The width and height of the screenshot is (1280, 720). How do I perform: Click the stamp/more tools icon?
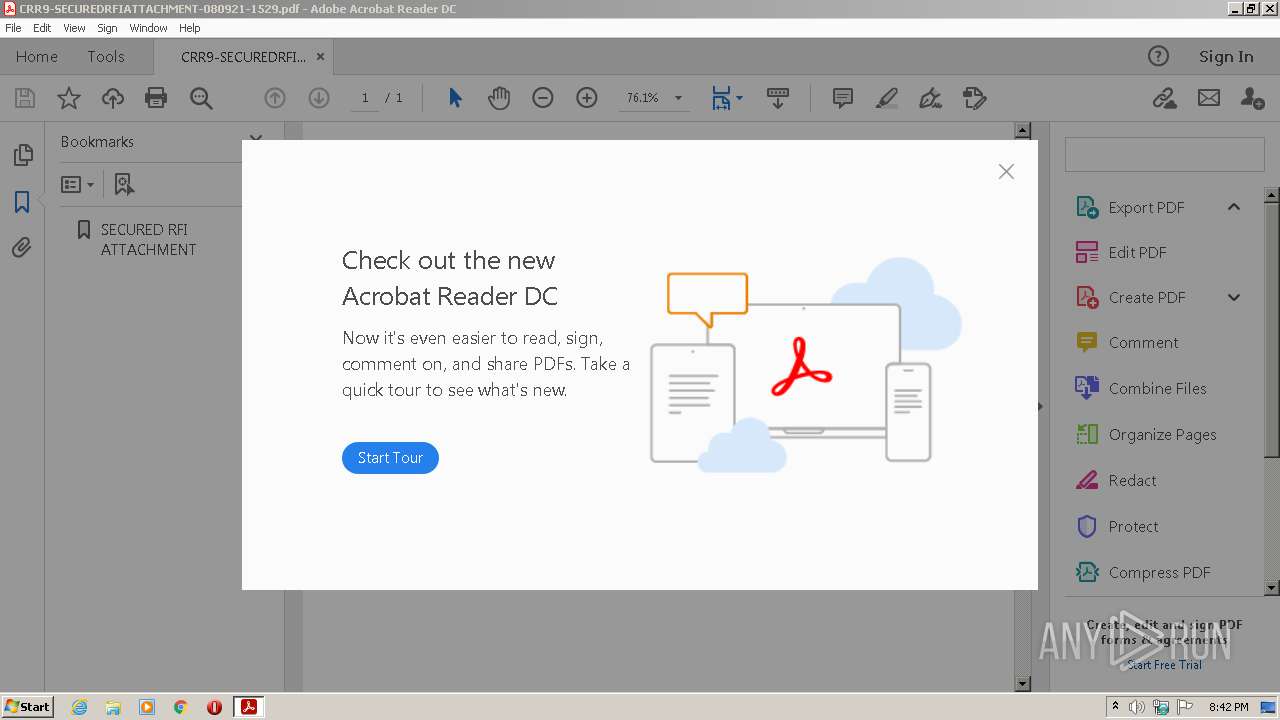click(x=975, y=98)
